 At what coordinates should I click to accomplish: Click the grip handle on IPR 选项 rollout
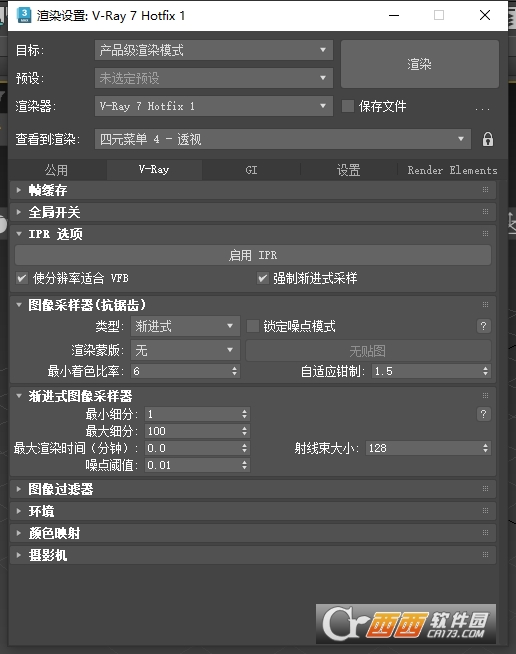[485, 234]
